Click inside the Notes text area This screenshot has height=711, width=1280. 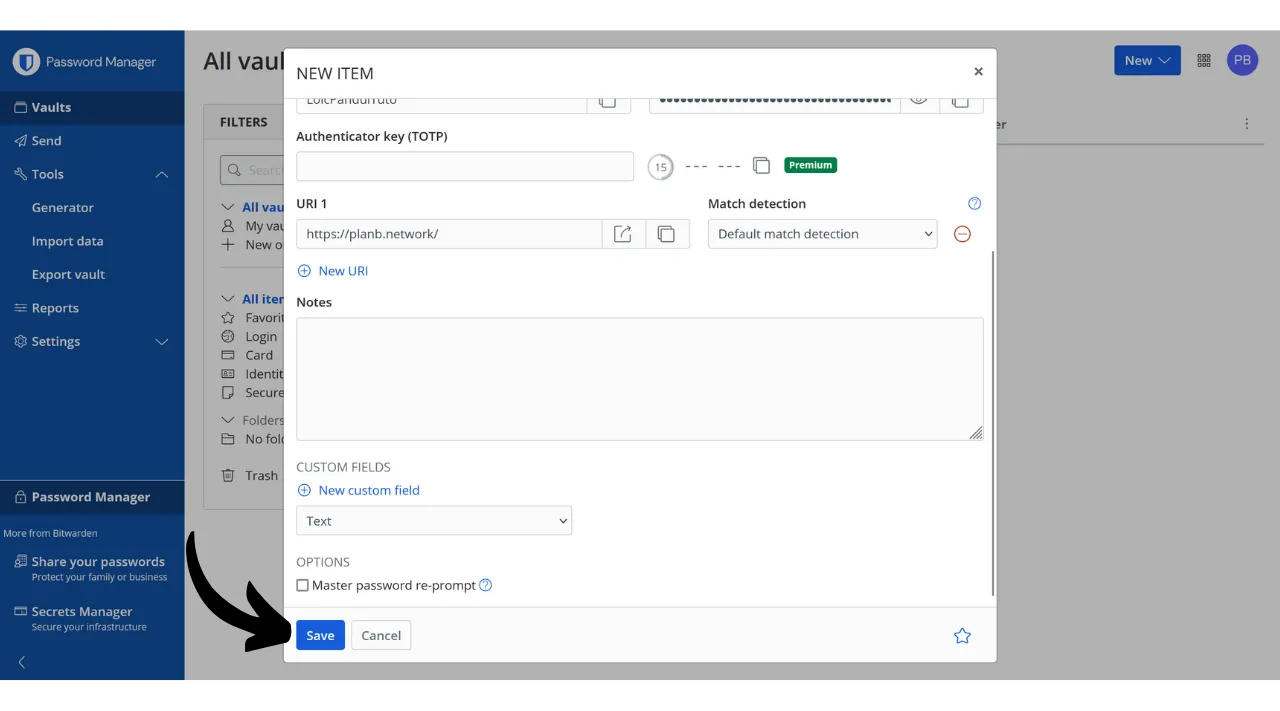point(639,379)
